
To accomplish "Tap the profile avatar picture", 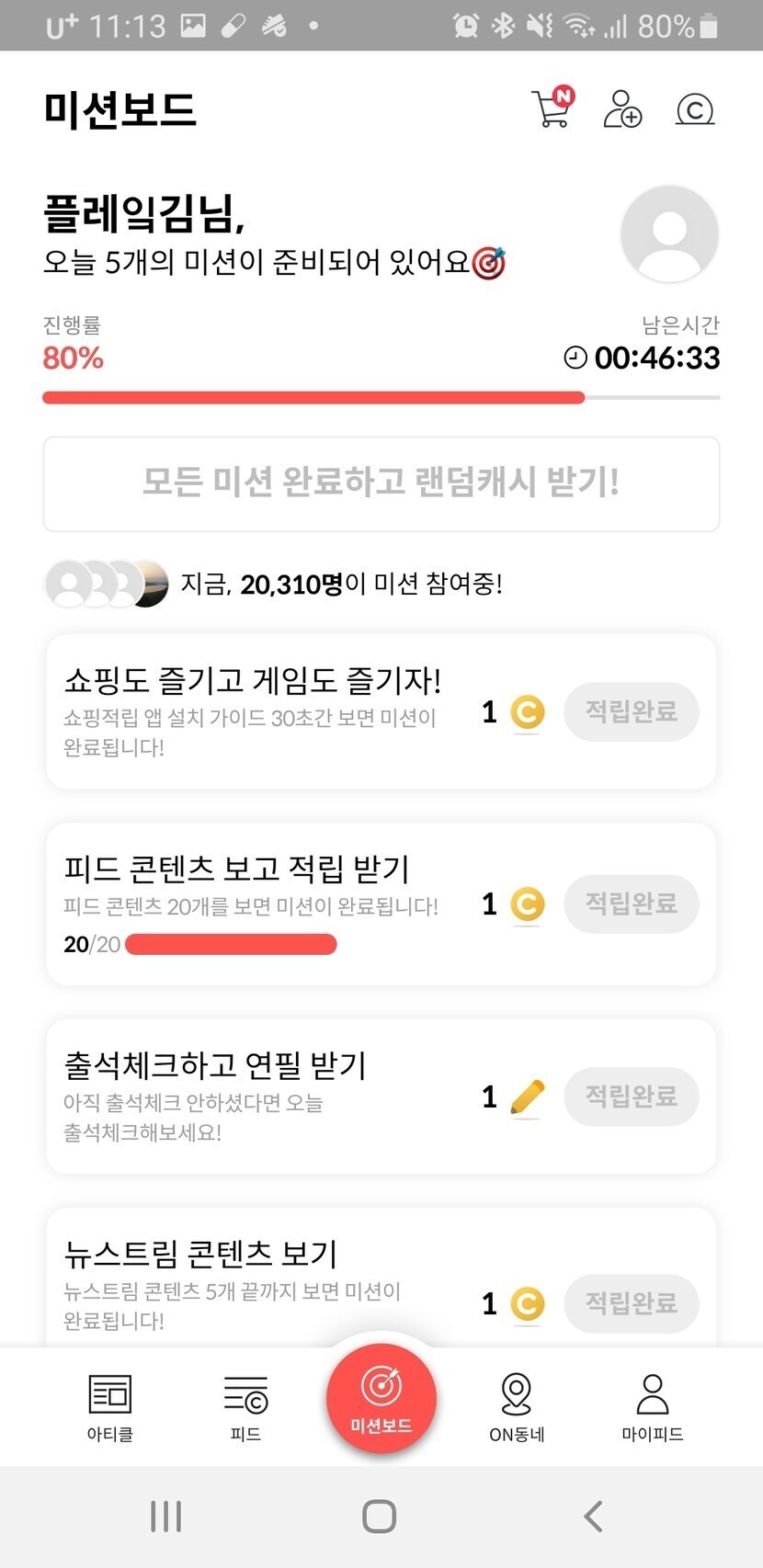I will point(669,233).
